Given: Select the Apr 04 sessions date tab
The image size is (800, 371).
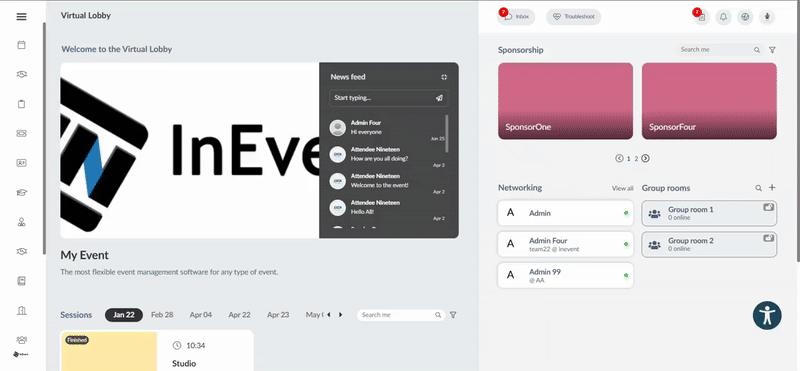Looking at the screenshot, I should coord(201,315).
